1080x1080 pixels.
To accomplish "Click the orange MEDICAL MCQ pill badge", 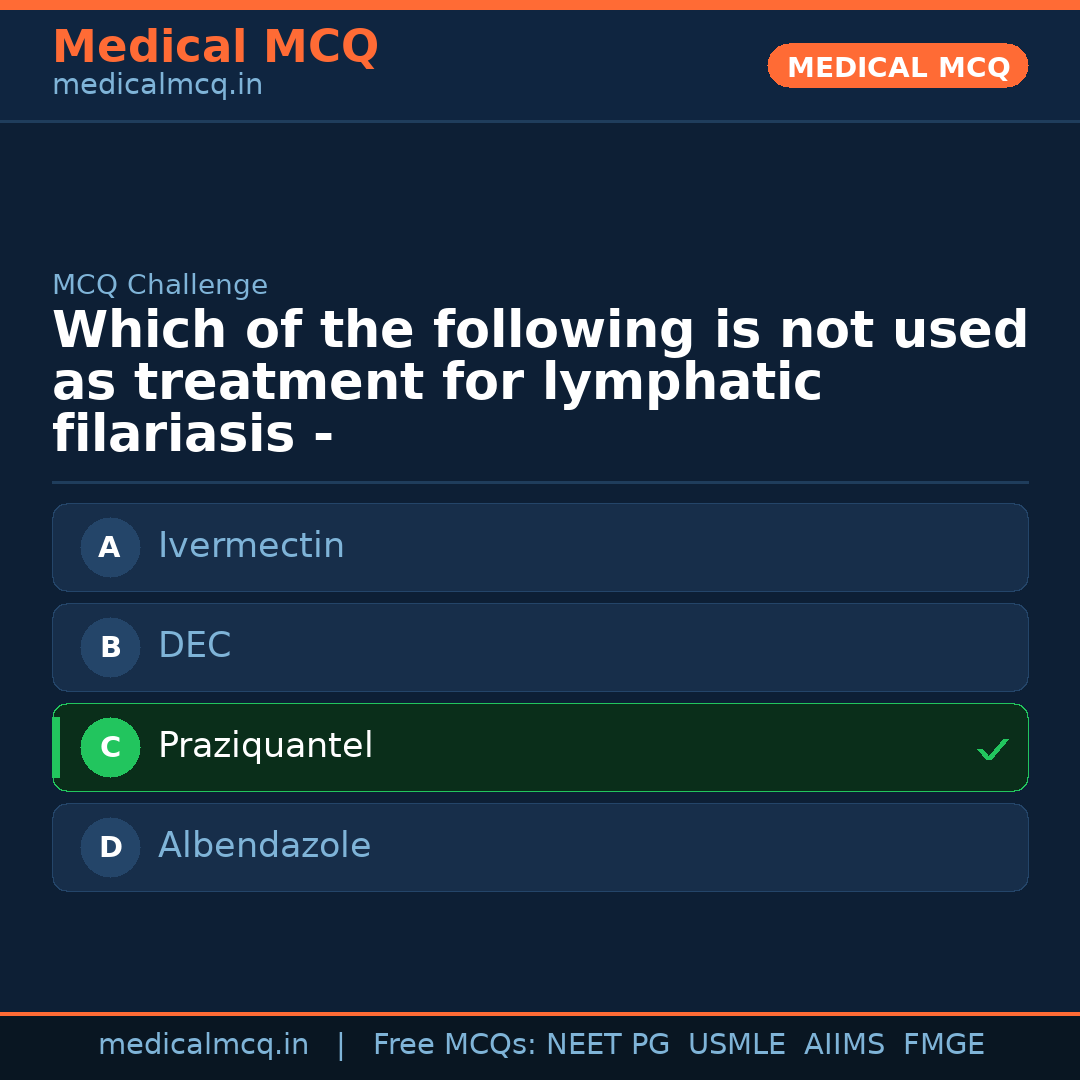I will [x=897, y=66].
